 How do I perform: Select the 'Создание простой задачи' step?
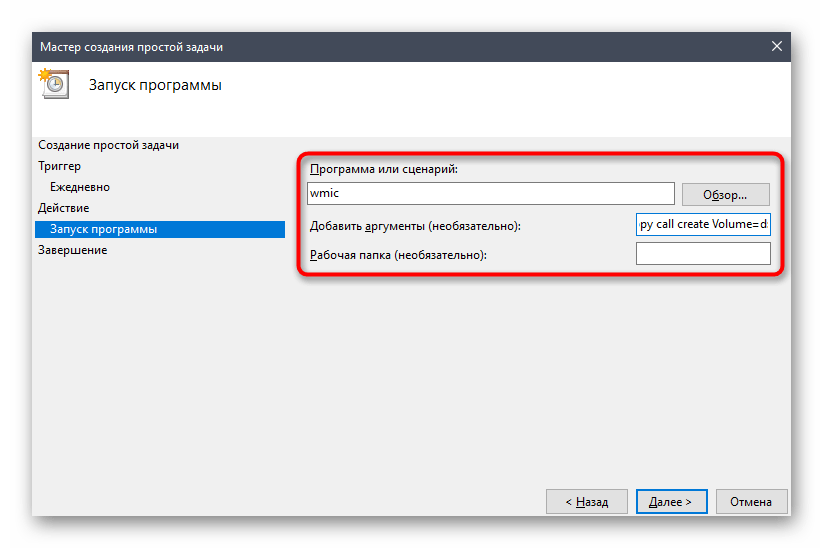tap(108, 145)
